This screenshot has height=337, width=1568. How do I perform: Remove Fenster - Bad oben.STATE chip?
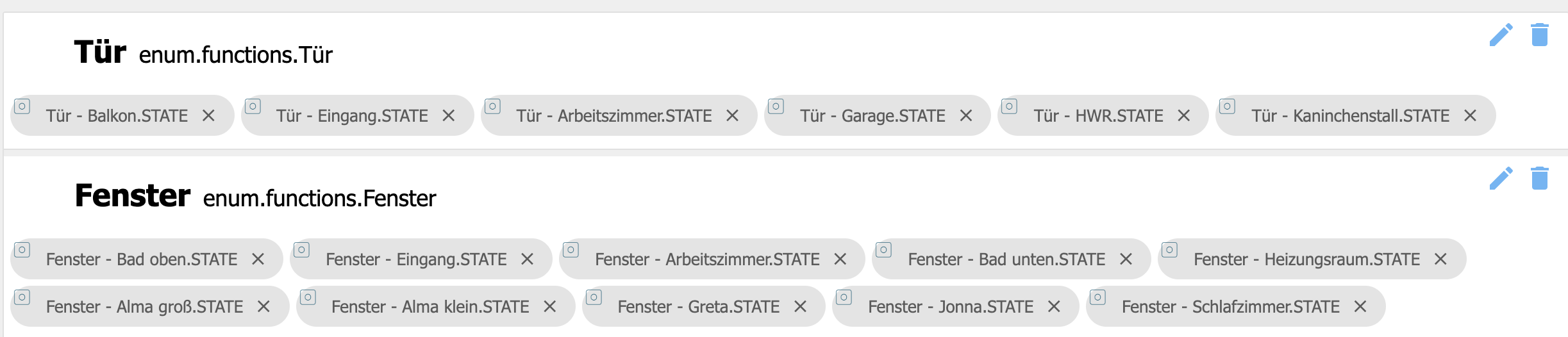coord(258,259)
